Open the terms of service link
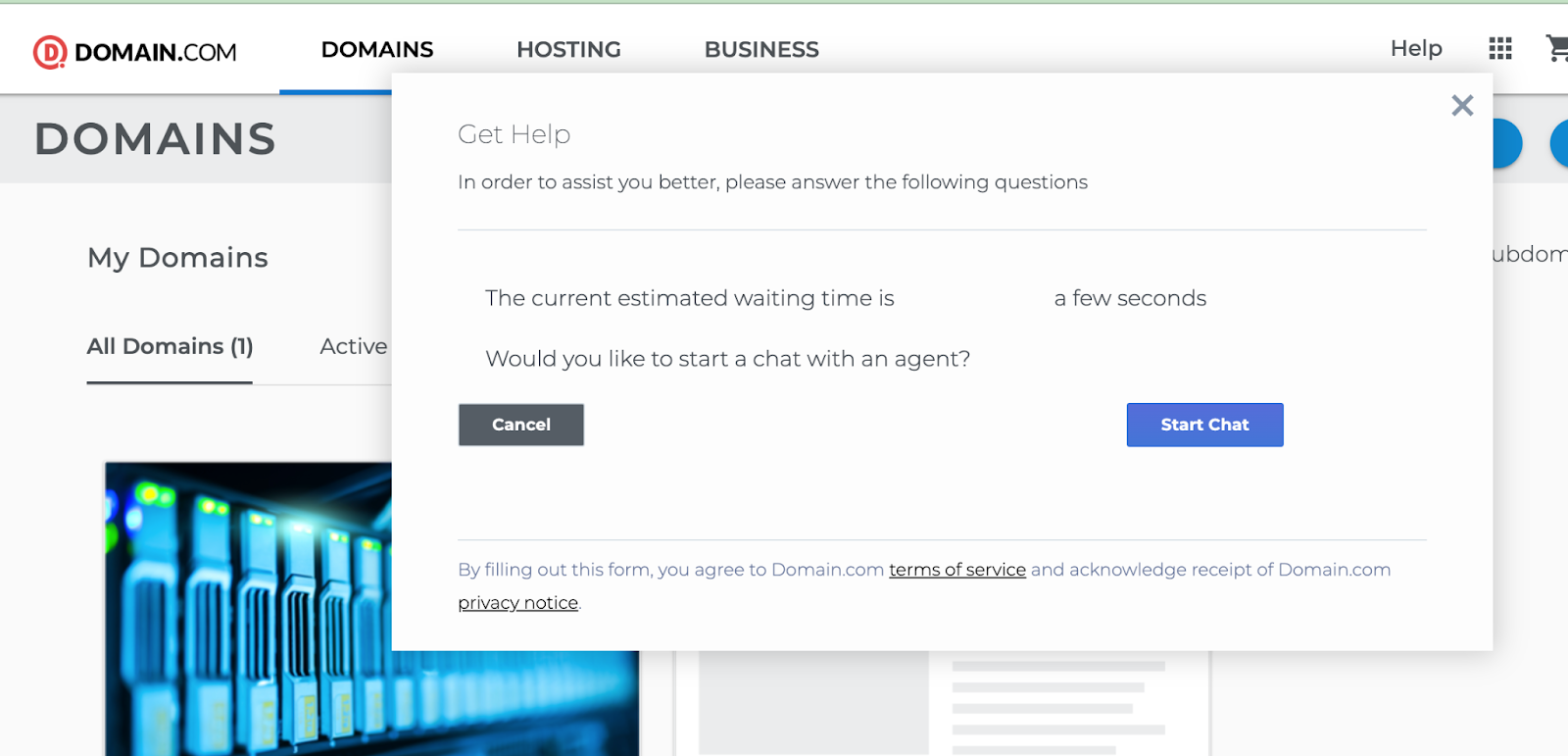 (x=957, y=570)
